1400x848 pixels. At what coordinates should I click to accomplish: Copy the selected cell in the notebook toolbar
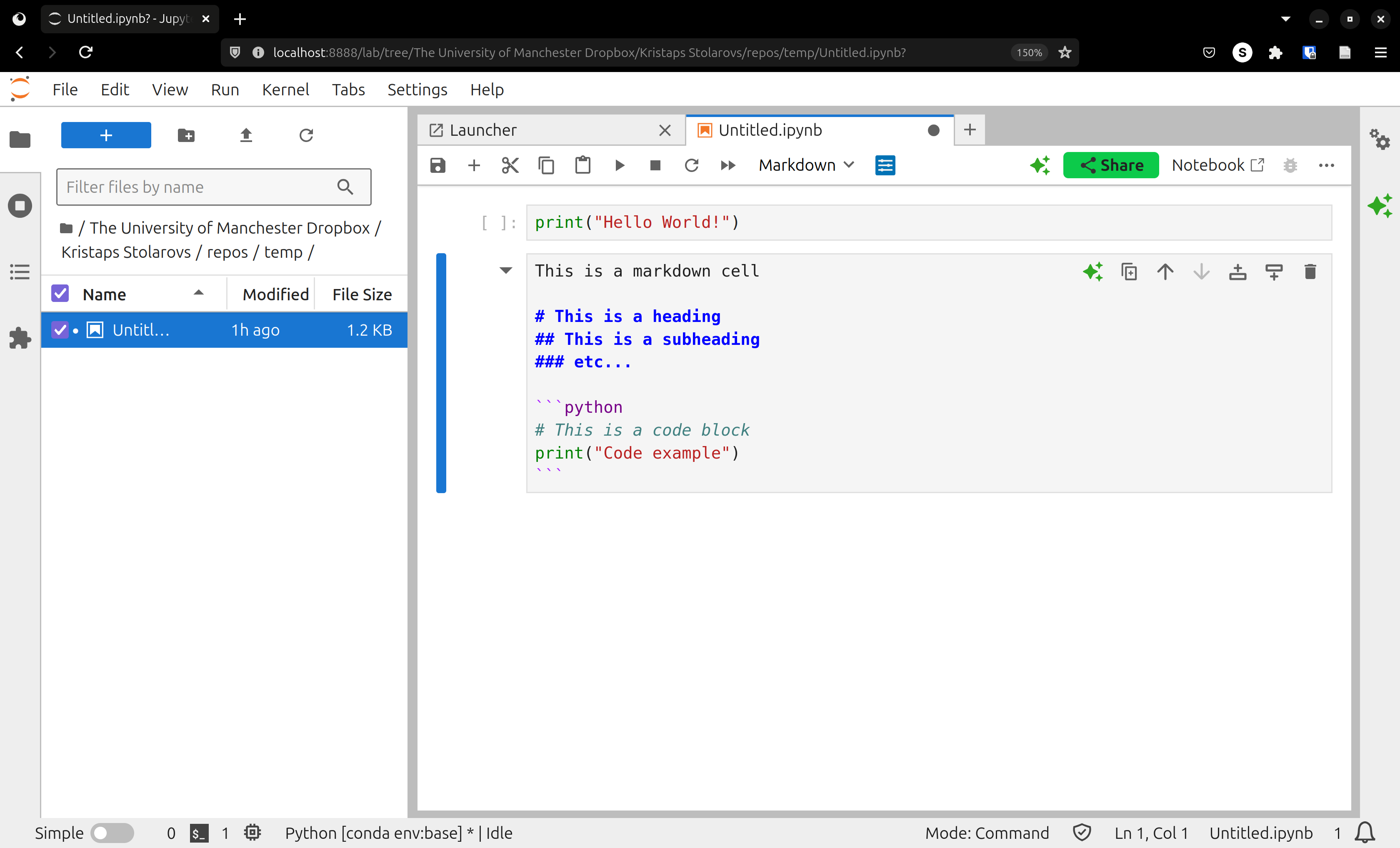point(547,165)
